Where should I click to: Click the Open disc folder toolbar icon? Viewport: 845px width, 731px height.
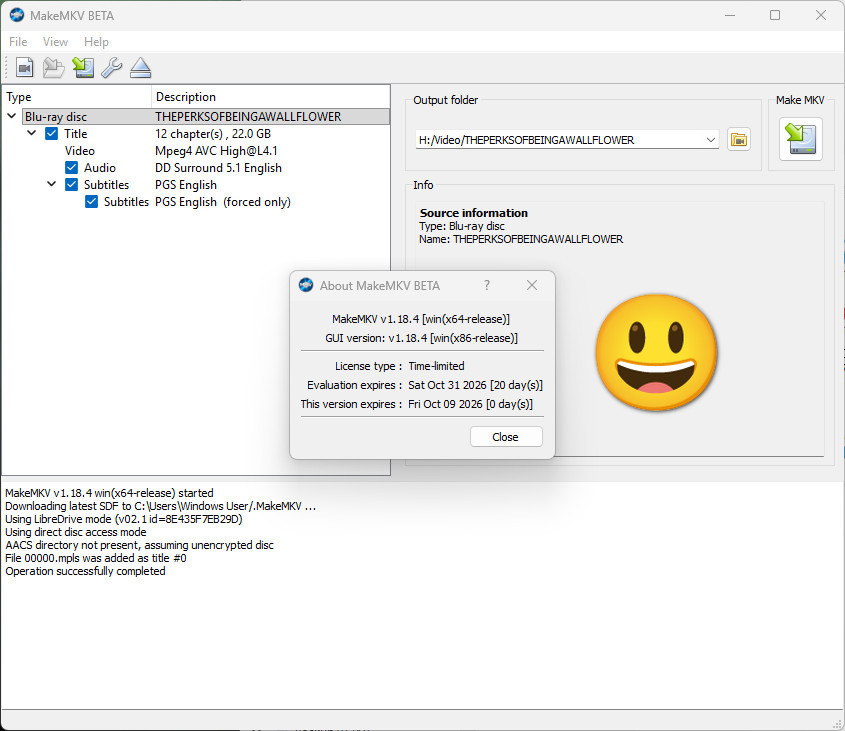pyautogui.click(x=54, y=68)
